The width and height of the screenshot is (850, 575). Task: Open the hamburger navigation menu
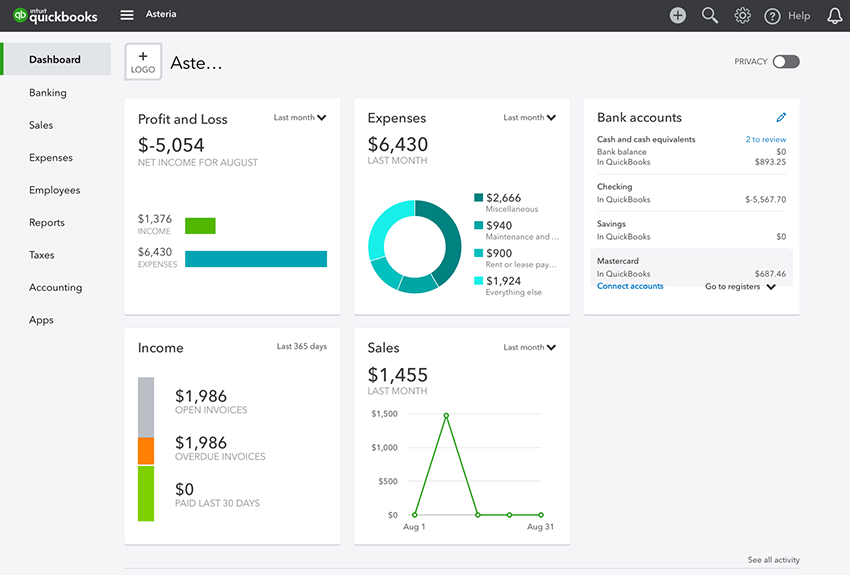(x=127, y=15)
